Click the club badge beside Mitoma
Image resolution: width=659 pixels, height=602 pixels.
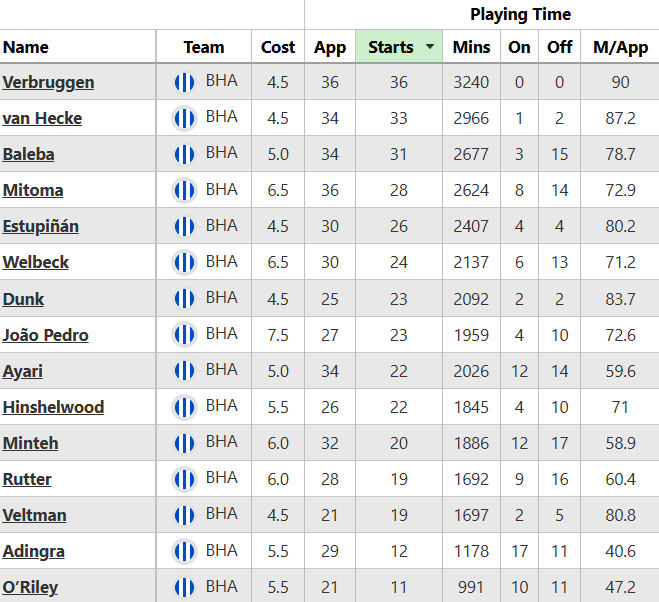(x=184, y=190)
